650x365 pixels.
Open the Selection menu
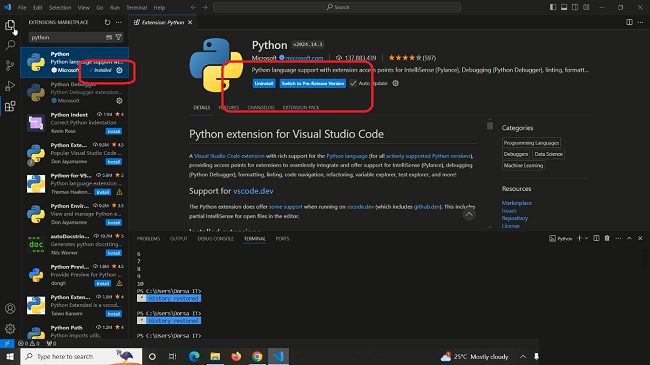[60, 7]
